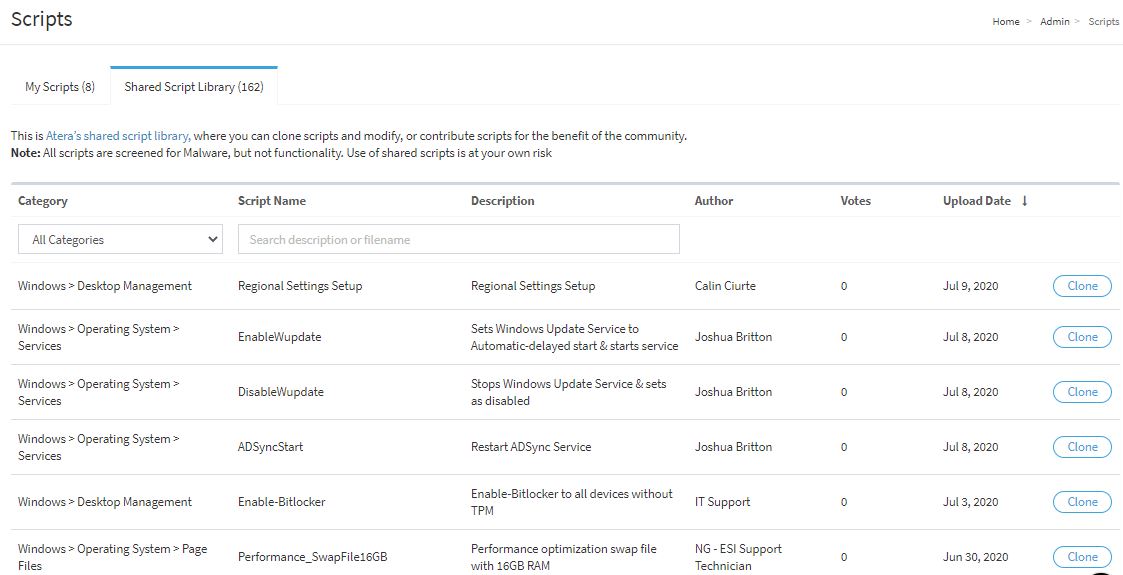1123x575 pixels.
Task: Sort by the Category column header
Action: pos(43,201)
